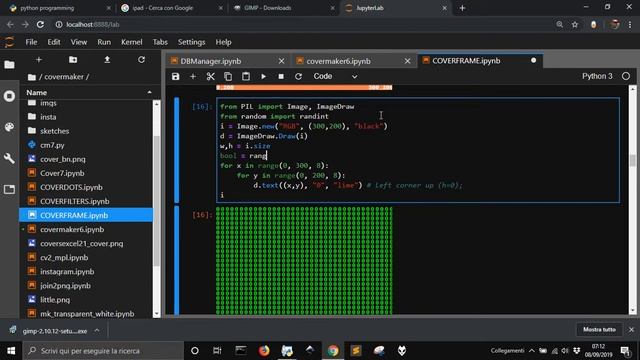The height and width of the screenshot is (360, 640).
Task: Open the running terminals and kernels tab
Action: point(9,96)
